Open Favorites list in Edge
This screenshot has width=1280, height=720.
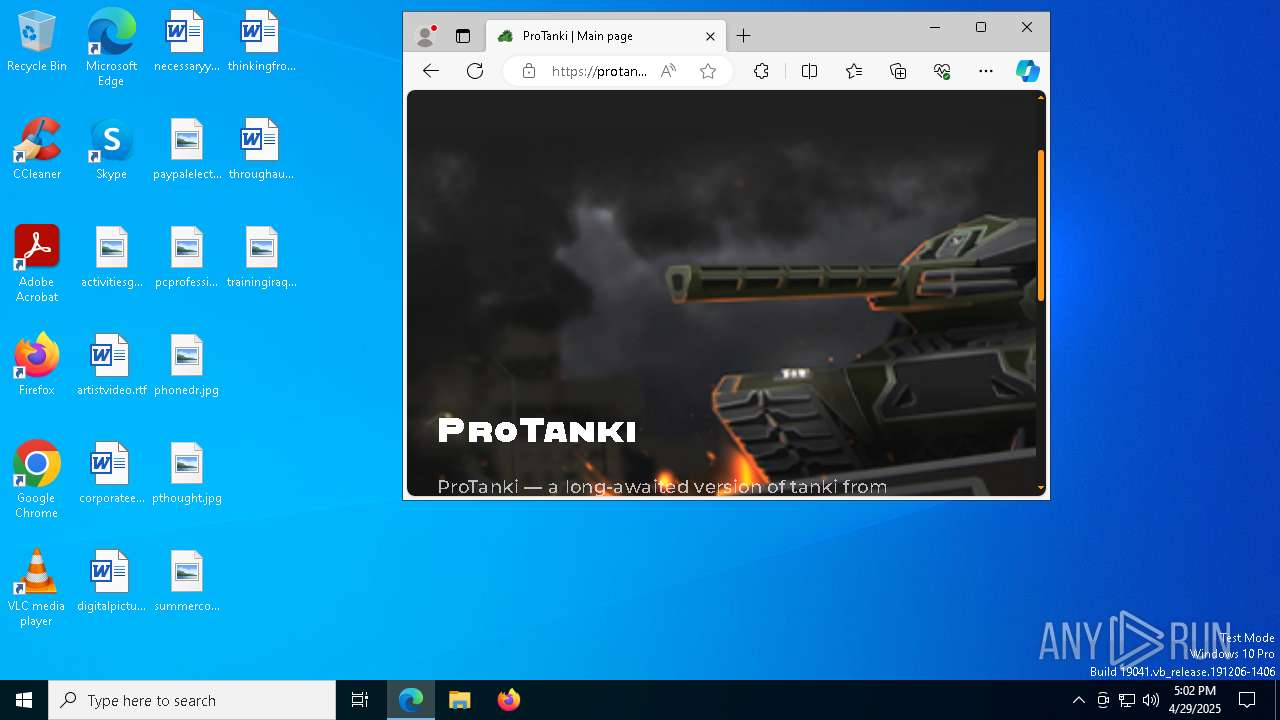pyautogui.click(x=853, y=71)
